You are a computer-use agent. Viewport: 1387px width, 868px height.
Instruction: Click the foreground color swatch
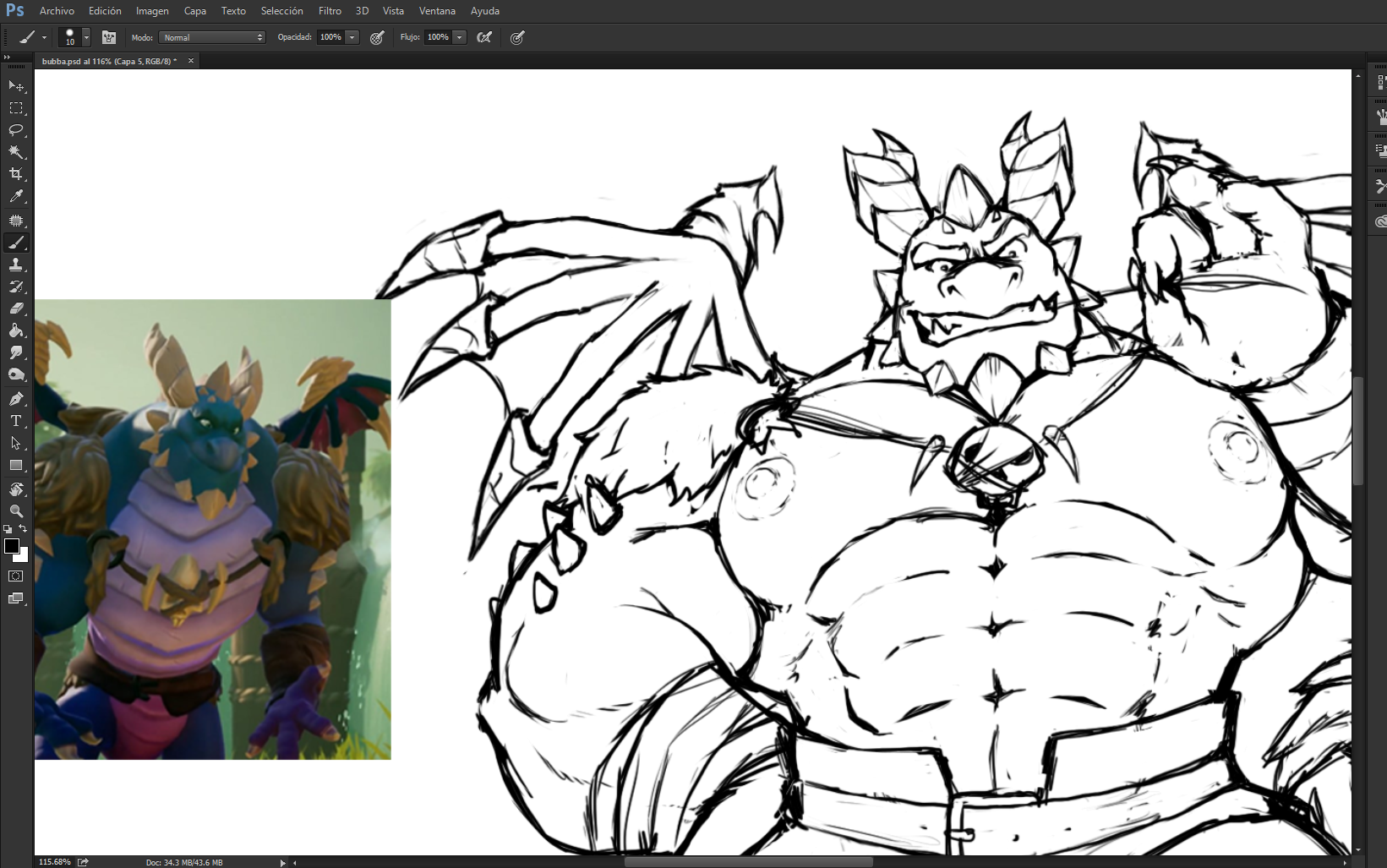coord(12,546)
